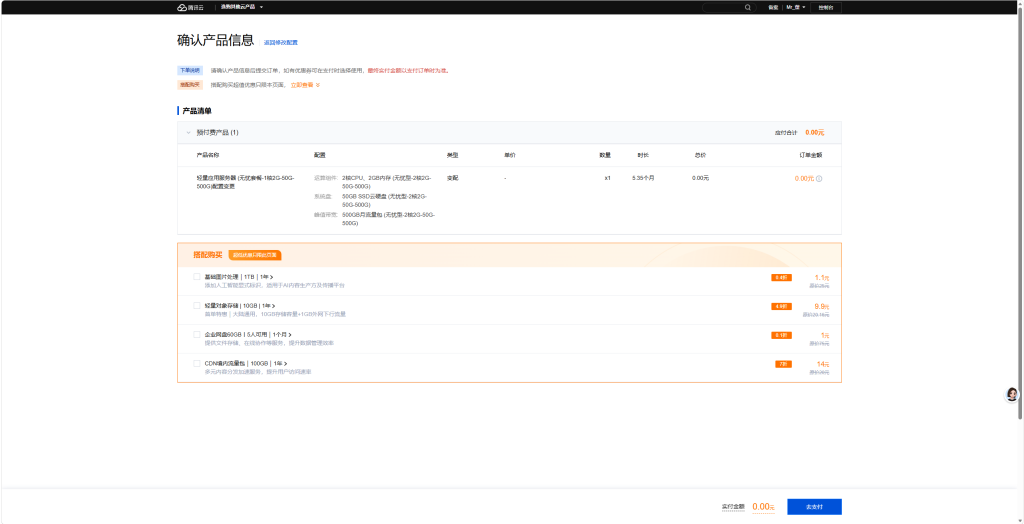Click the blue 去支付 button
Viewport: 1024px width, 524px height.
click(x=814, y=507)
